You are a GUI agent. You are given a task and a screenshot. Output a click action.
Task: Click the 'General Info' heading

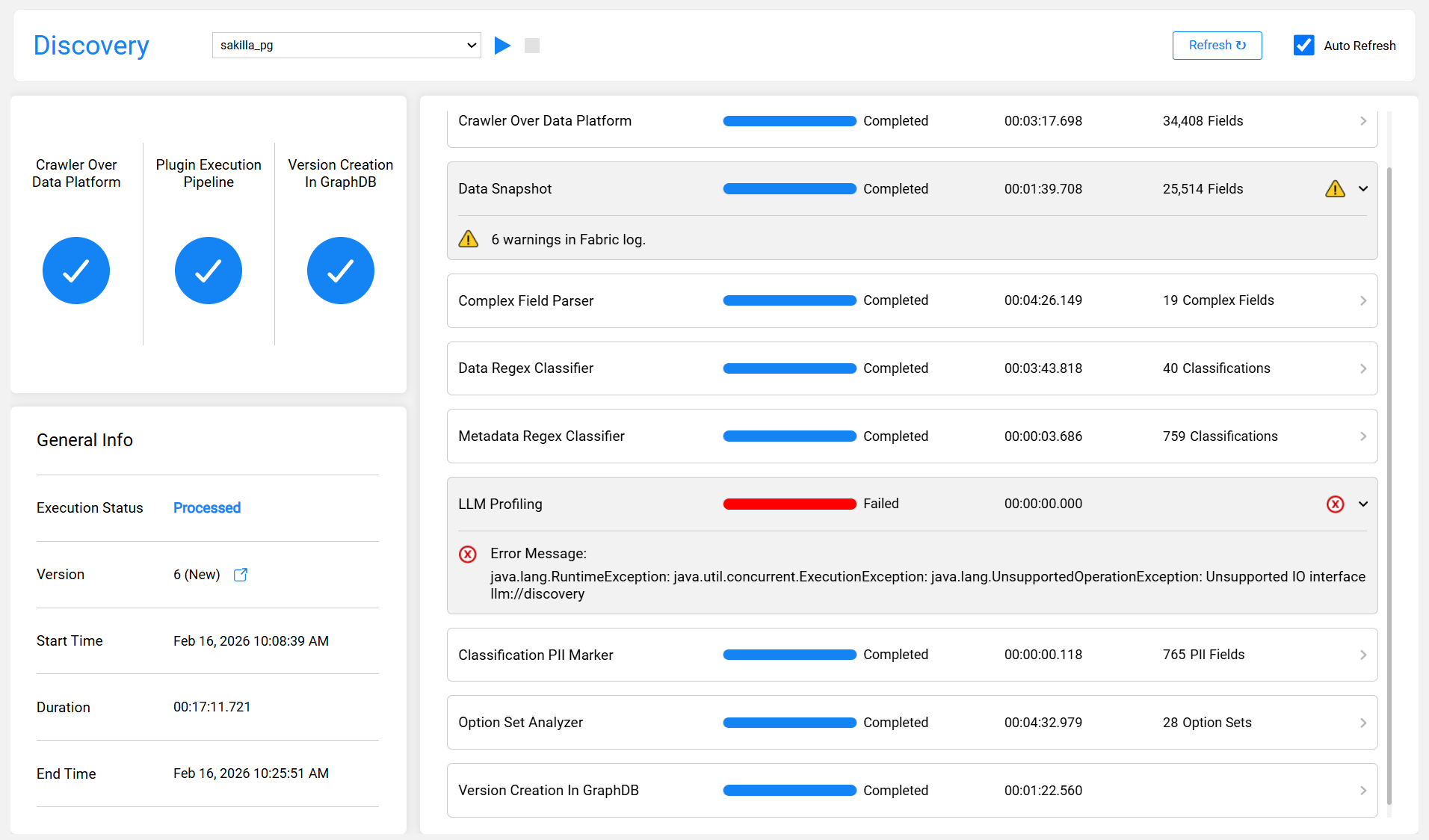[84, 440]
